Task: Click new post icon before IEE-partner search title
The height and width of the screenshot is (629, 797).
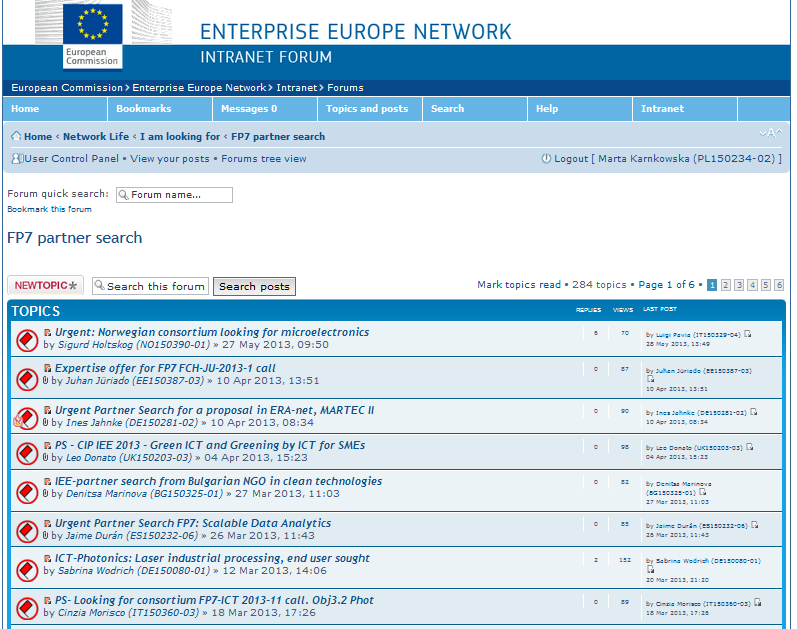Action: click(47, 482)
